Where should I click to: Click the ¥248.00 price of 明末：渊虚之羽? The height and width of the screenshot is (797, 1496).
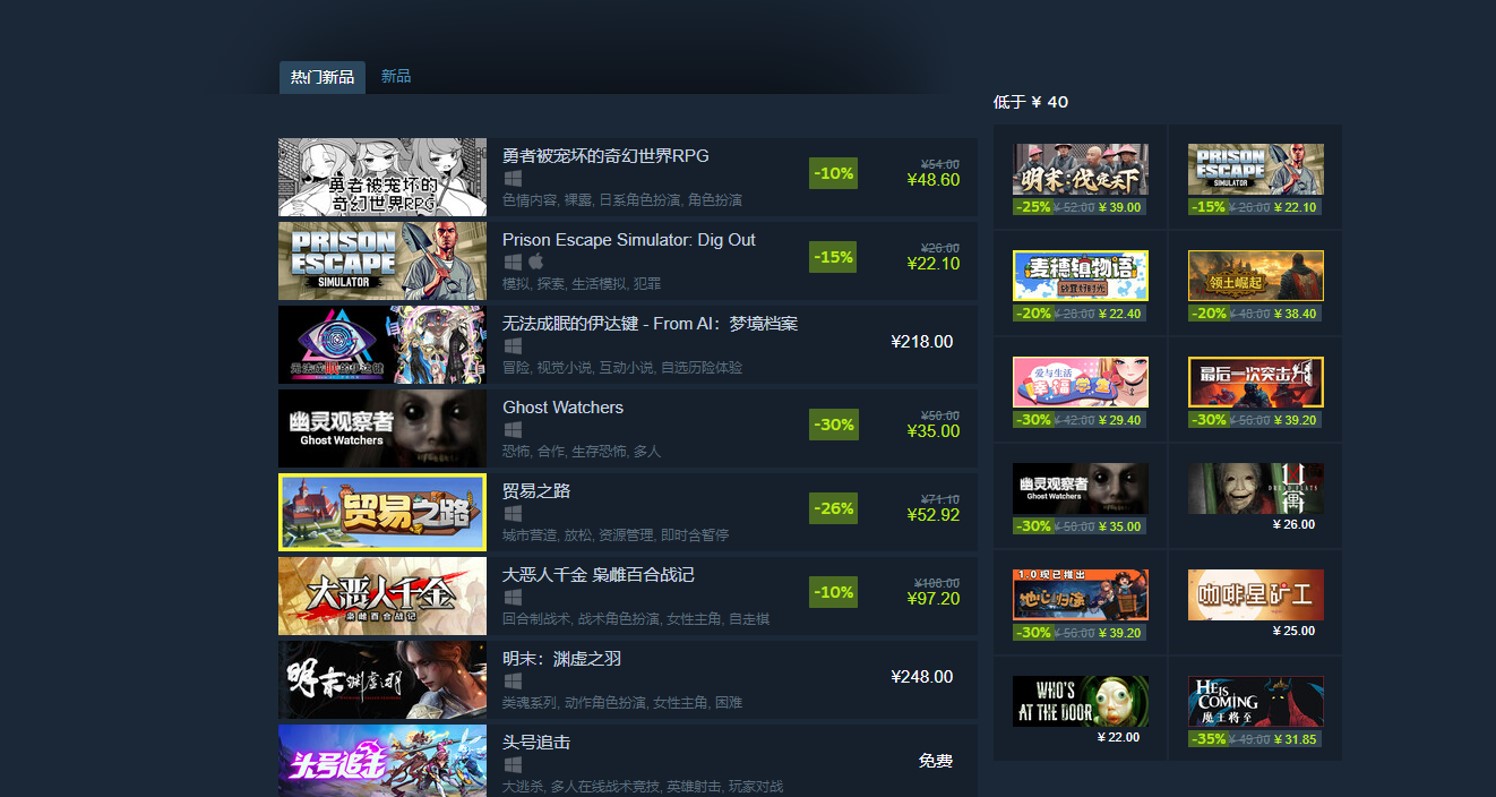click(x=922, y=677)
